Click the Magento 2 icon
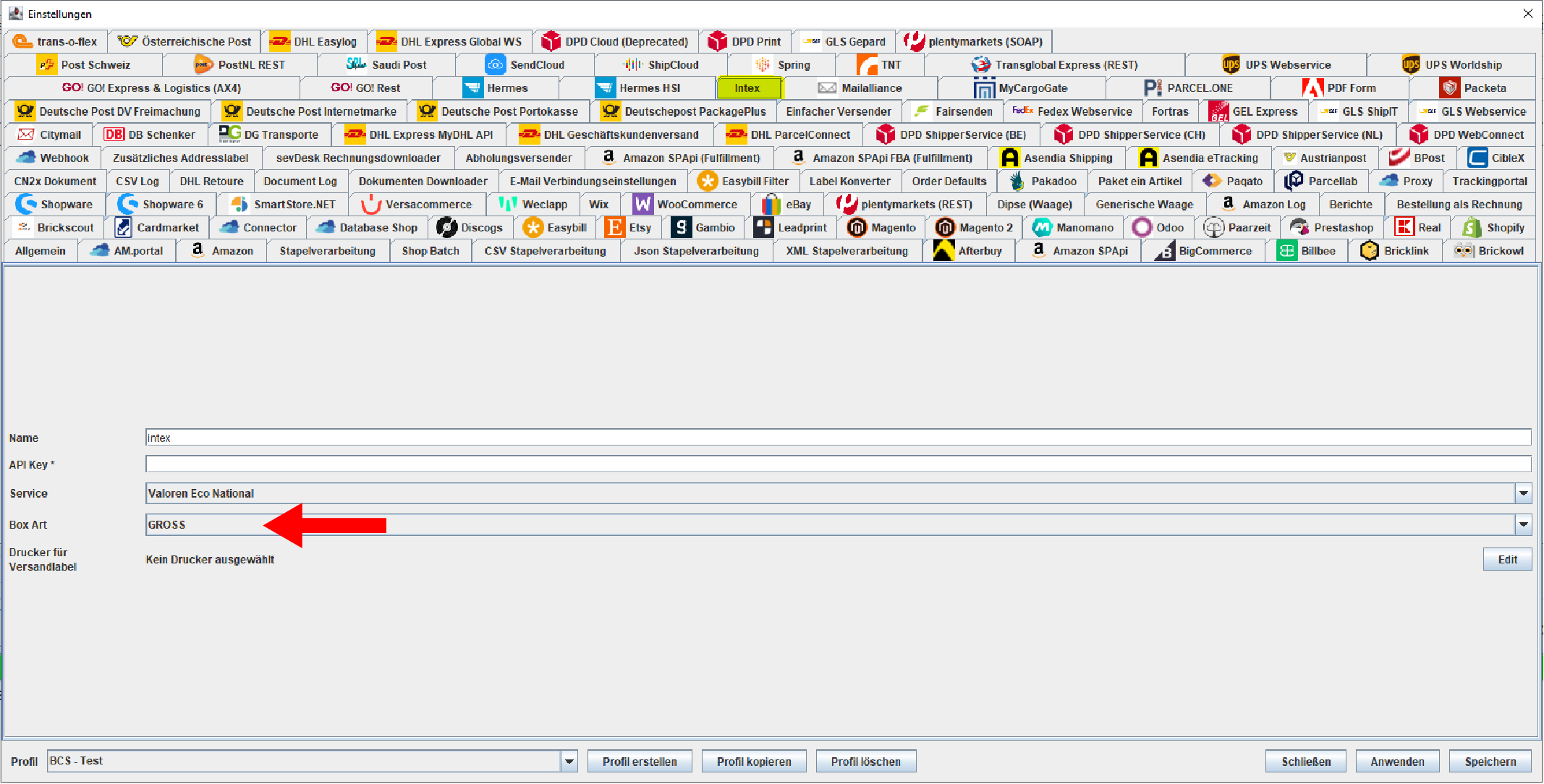This screenshot has width=1544, height=784. click(x=945, y=228)
